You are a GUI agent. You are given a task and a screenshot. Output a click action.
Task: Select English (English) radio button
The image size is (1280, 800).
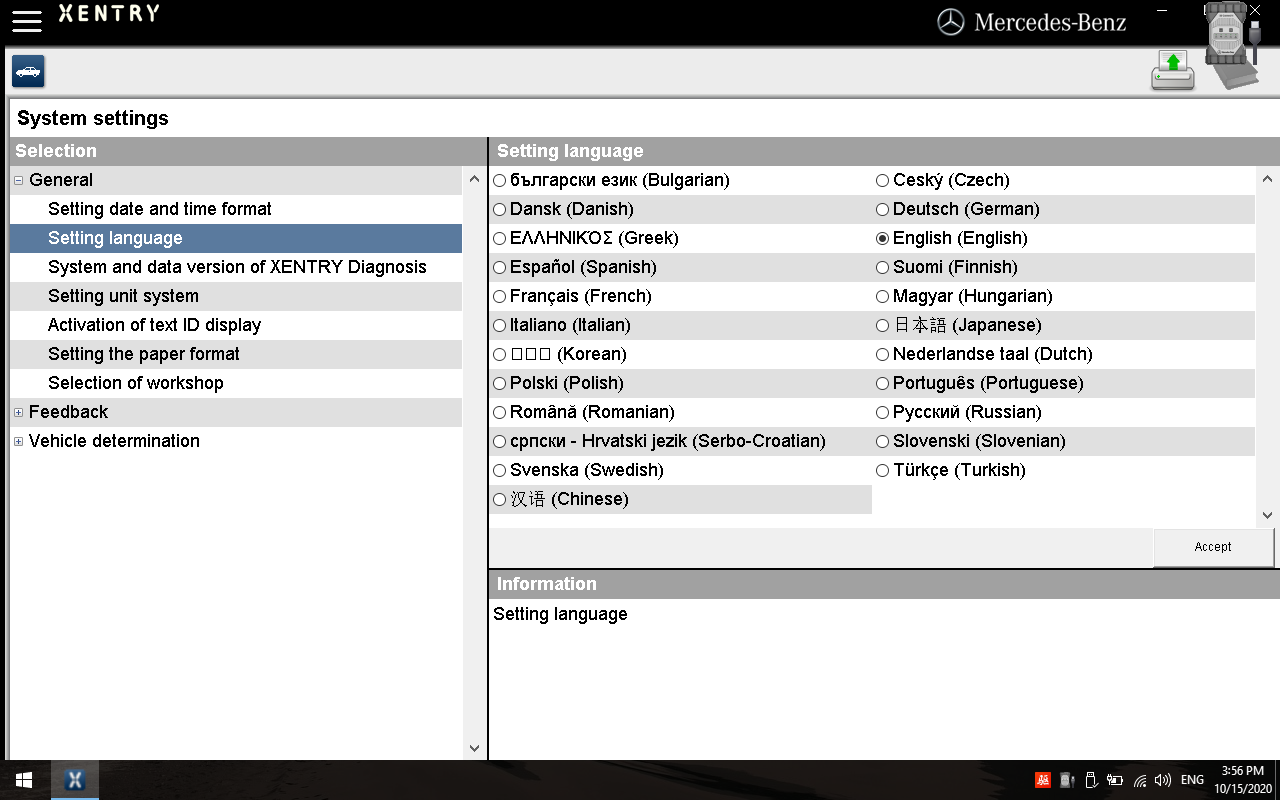[x=883, y=239]
